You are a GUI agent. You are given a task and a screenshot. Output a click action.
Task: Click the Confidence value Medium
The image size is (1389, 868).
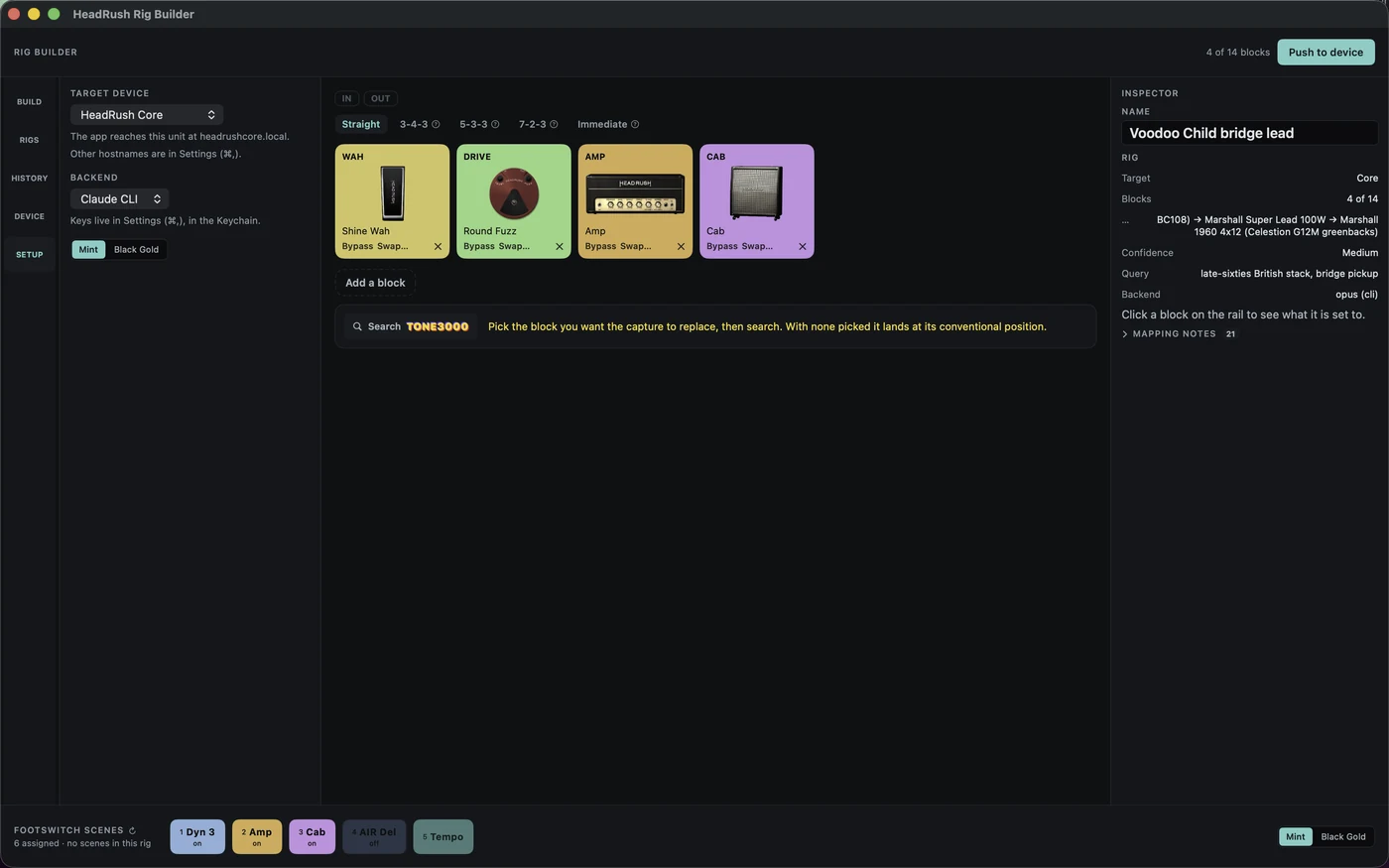tap(1360, 253)
